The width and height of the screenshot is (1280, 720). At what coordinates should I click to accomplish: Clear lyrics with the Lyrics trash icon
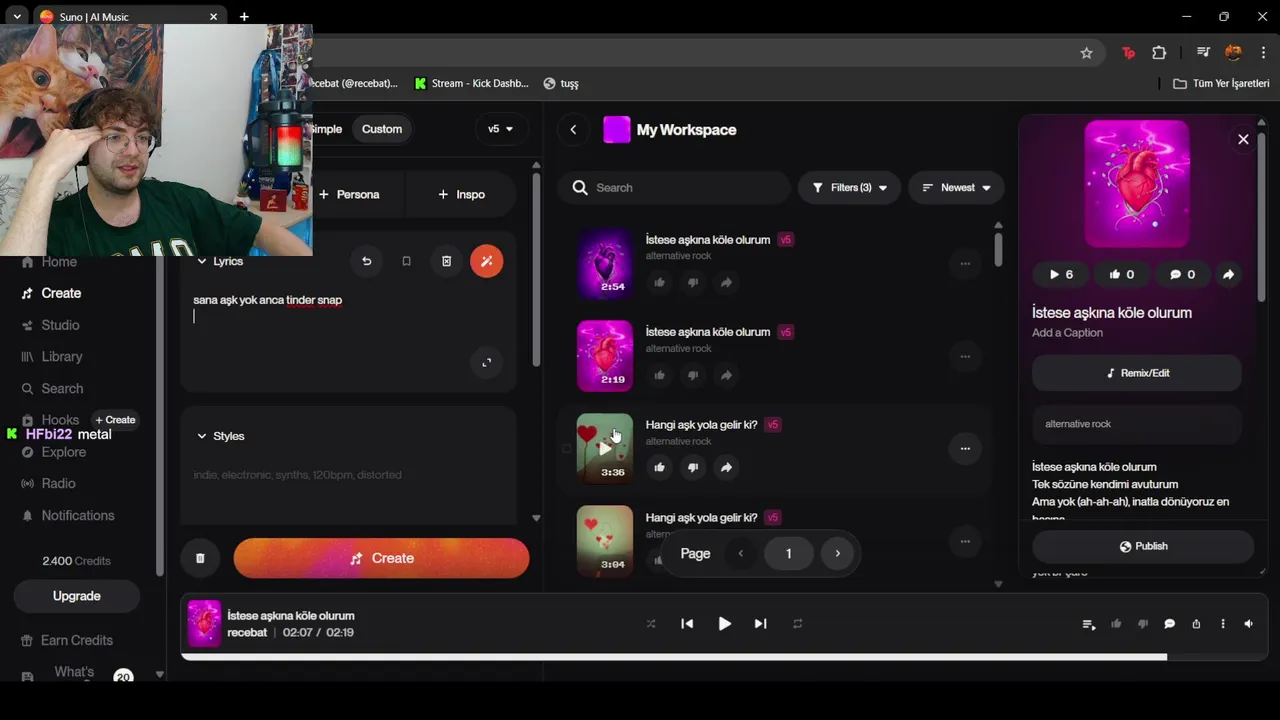pyautogui.click(x=446, y=261)
